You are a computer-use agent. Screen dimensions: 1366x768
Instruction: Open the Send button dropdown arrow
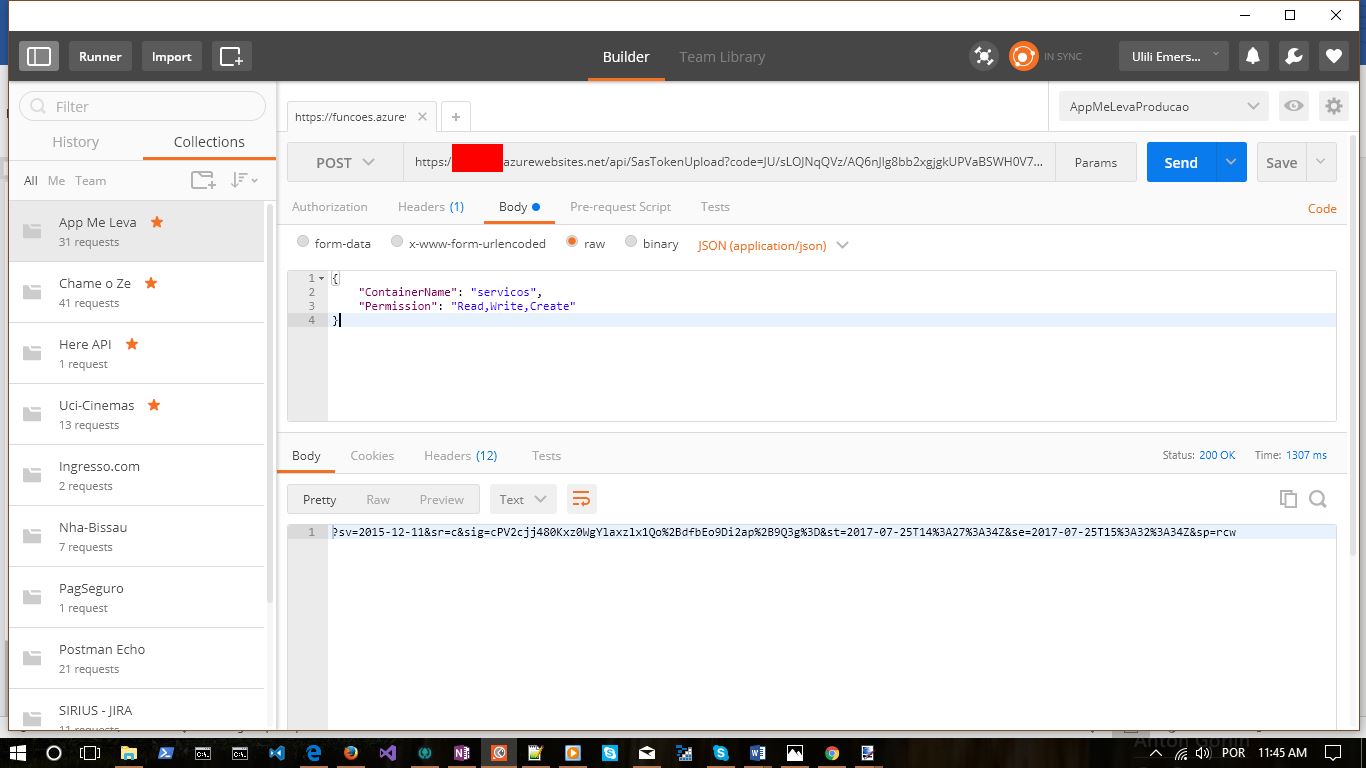pyautogui.click(x=1231, y=162)
